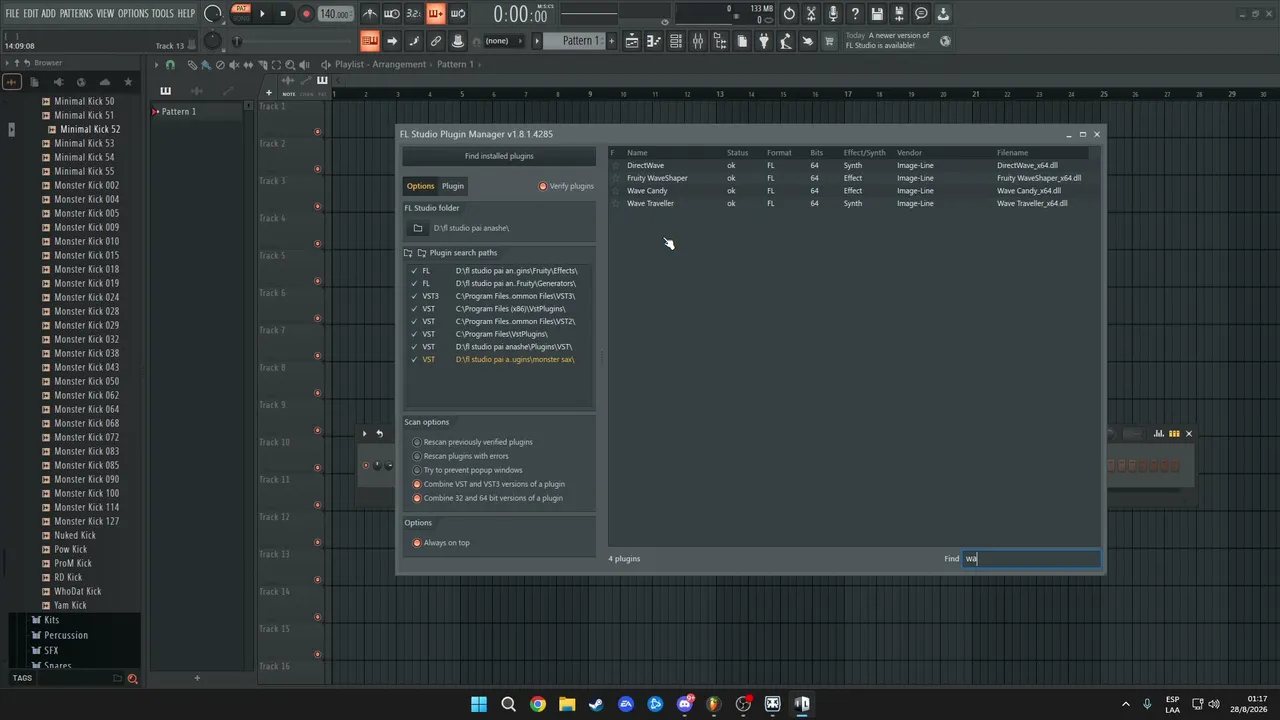The width and height of the screenshot is (1280, 720).
Task: Favorite the Wave Candy plugin star
Action: [616, 191]
